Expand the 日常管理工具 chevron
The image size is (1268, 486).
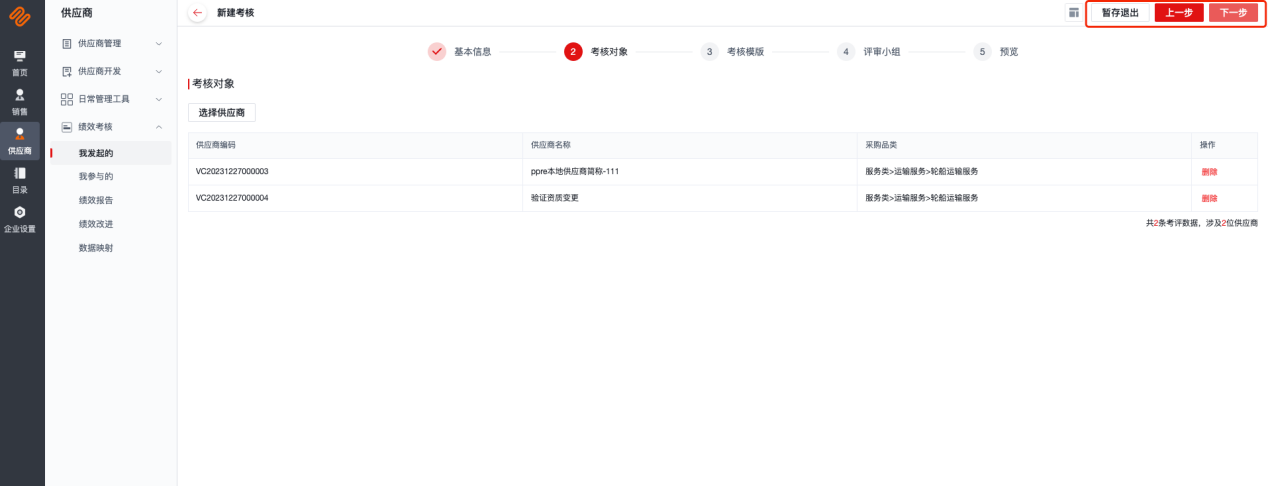(x=159, y=99)
